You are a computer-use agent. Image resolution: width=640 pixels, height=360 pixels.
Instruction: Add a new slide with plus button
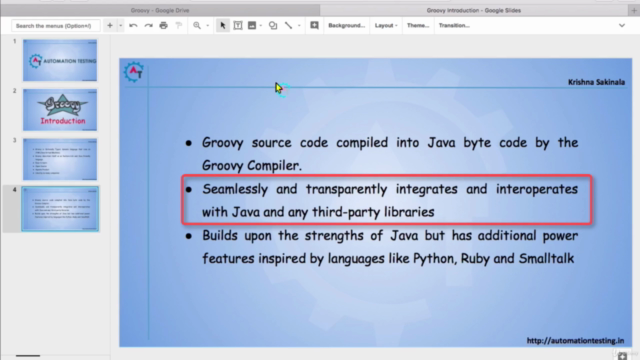pyautogui.click(x=110, y=25)
